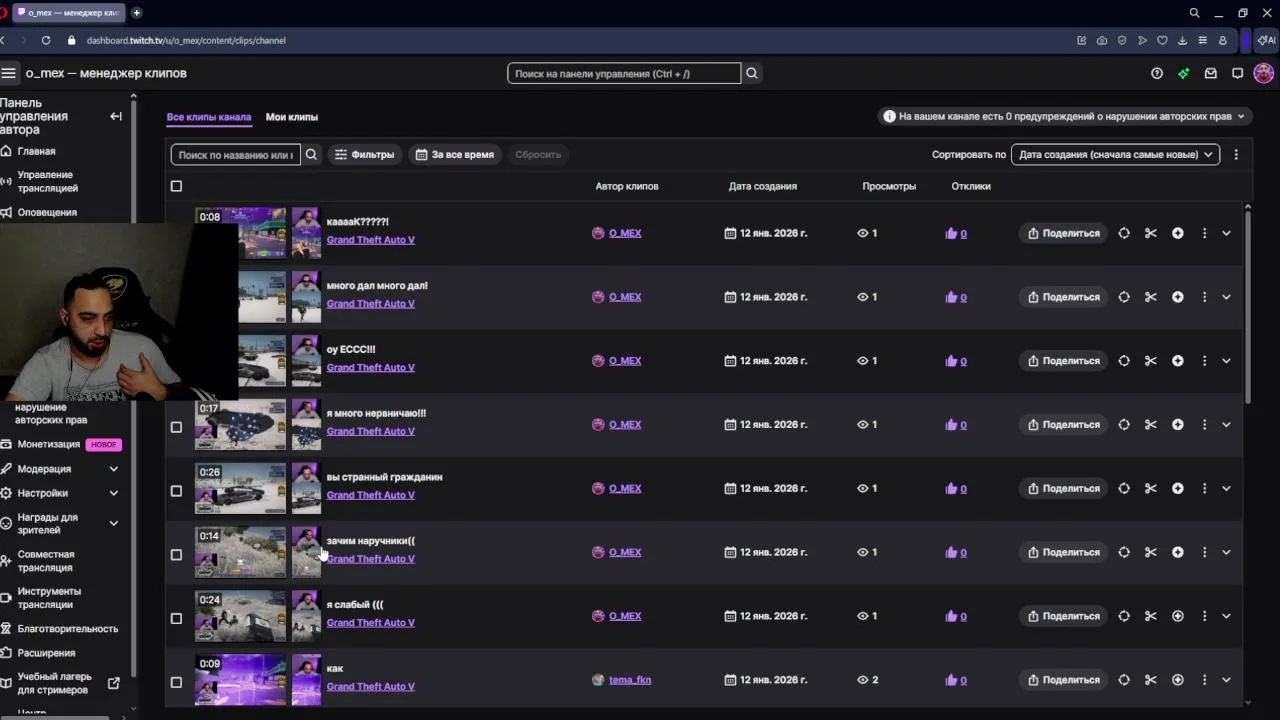Click the browser reload button

coord(46,40)
